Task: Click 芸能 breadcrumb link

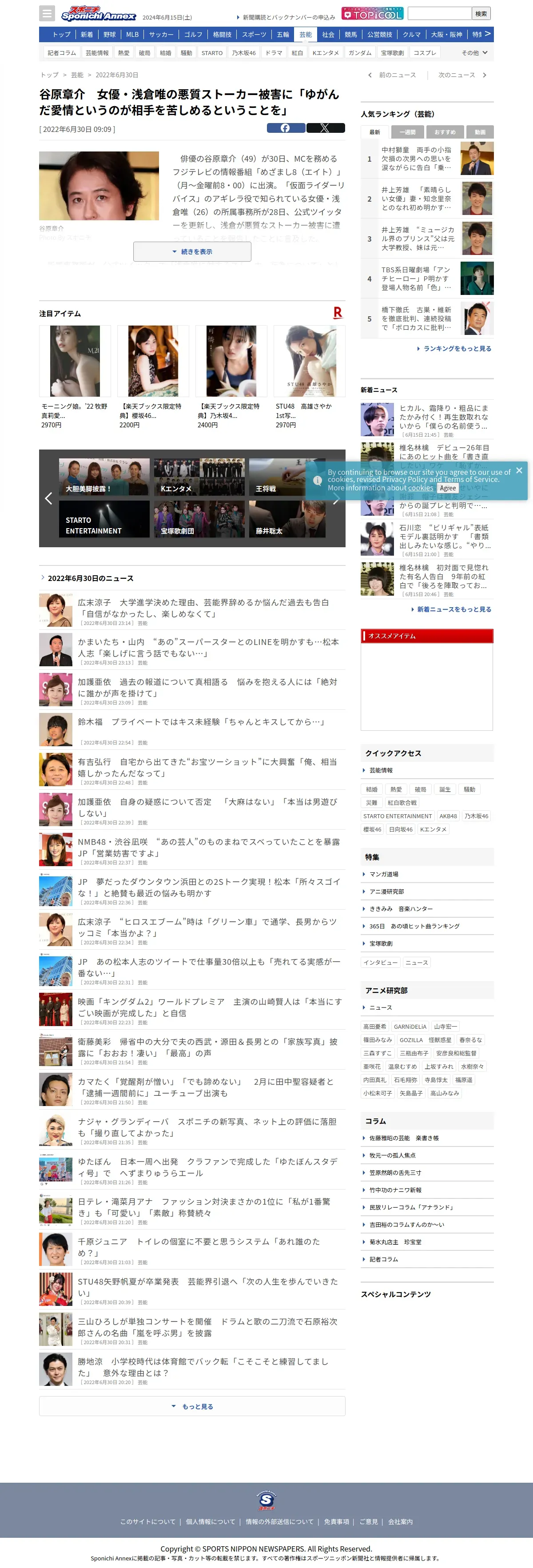Action: click(x=77, y=75)
